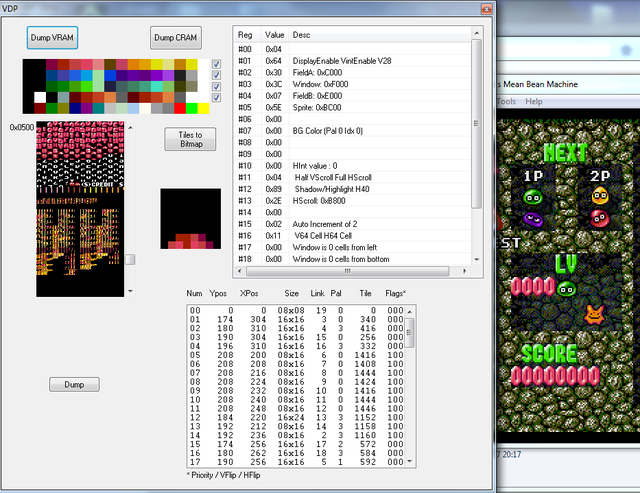
Task: Click the Value column header
Action: 275,35
